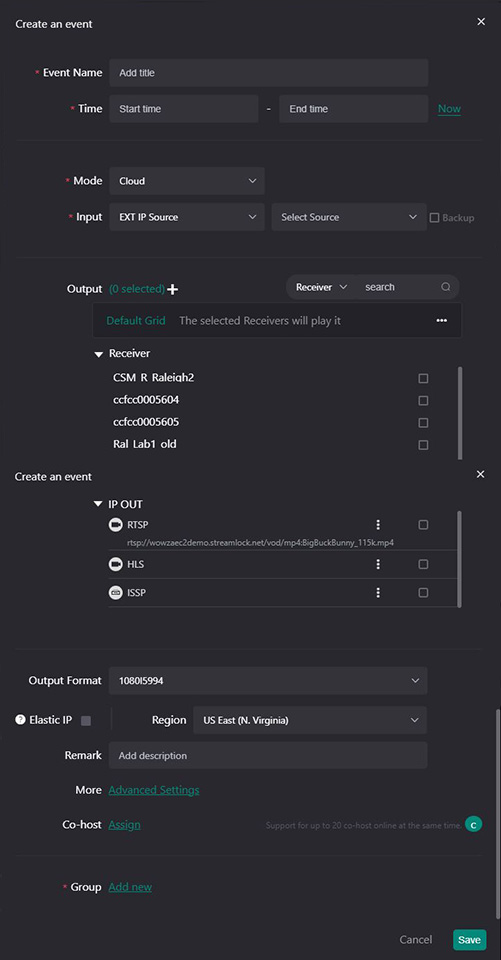This screenshot has width=501, height=960.
Task: Check the Ral Lab1 old receiver
Action: click(423, 445)
